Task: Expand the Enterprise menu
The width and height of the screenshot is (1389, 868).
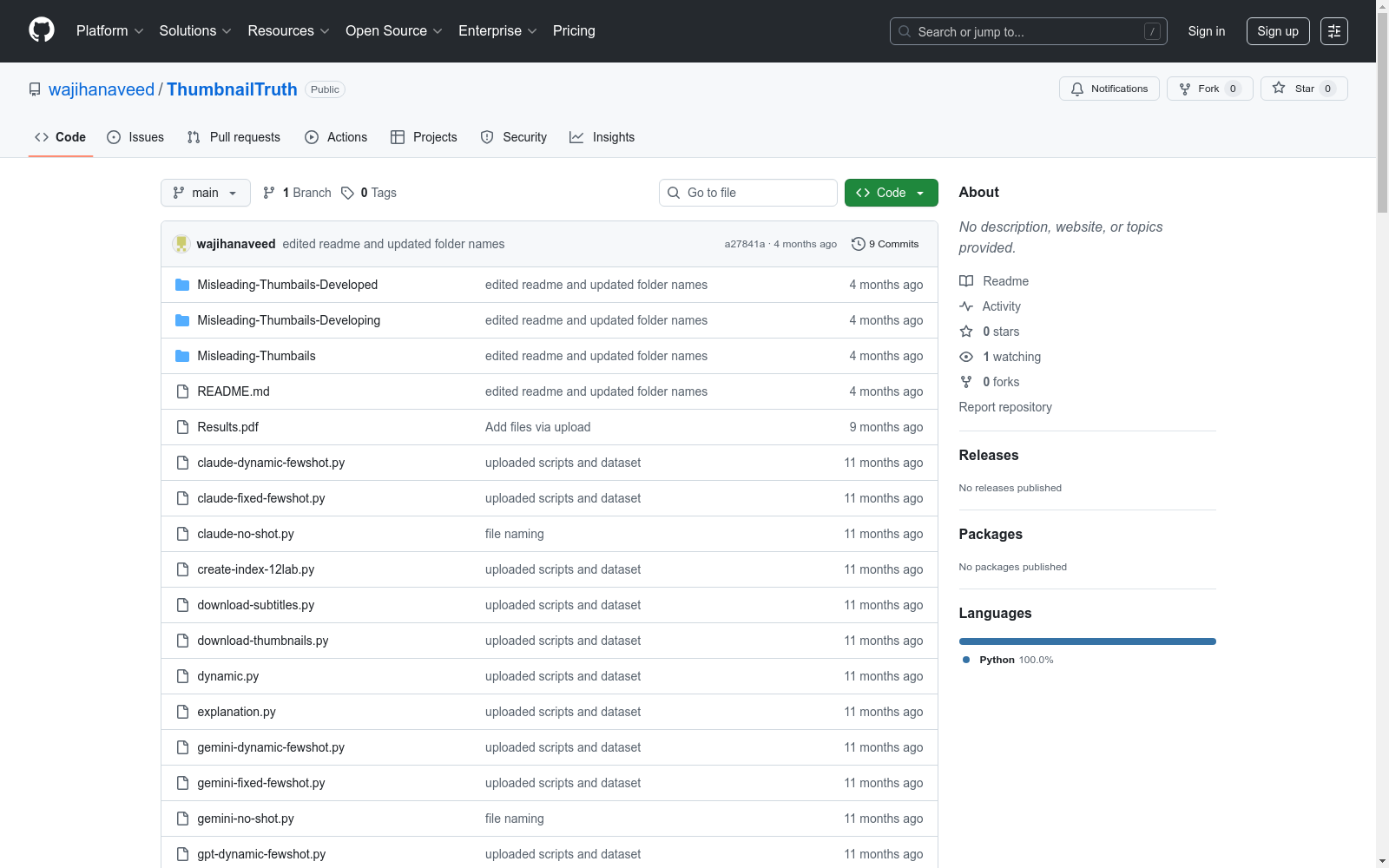Action: [497, 30]
